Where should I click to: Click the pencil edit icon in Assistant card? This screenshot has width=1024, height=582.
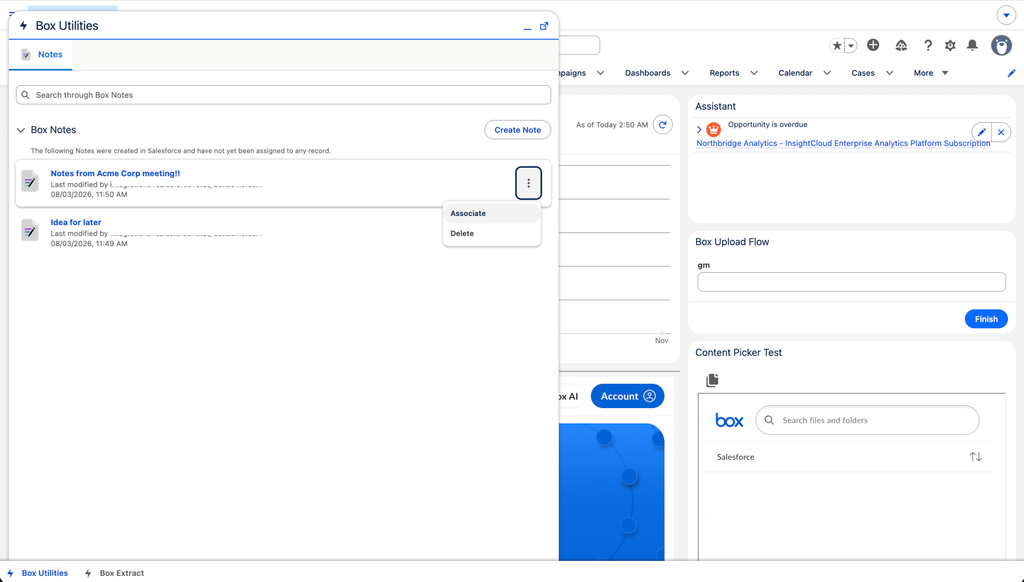click(982, 132)
